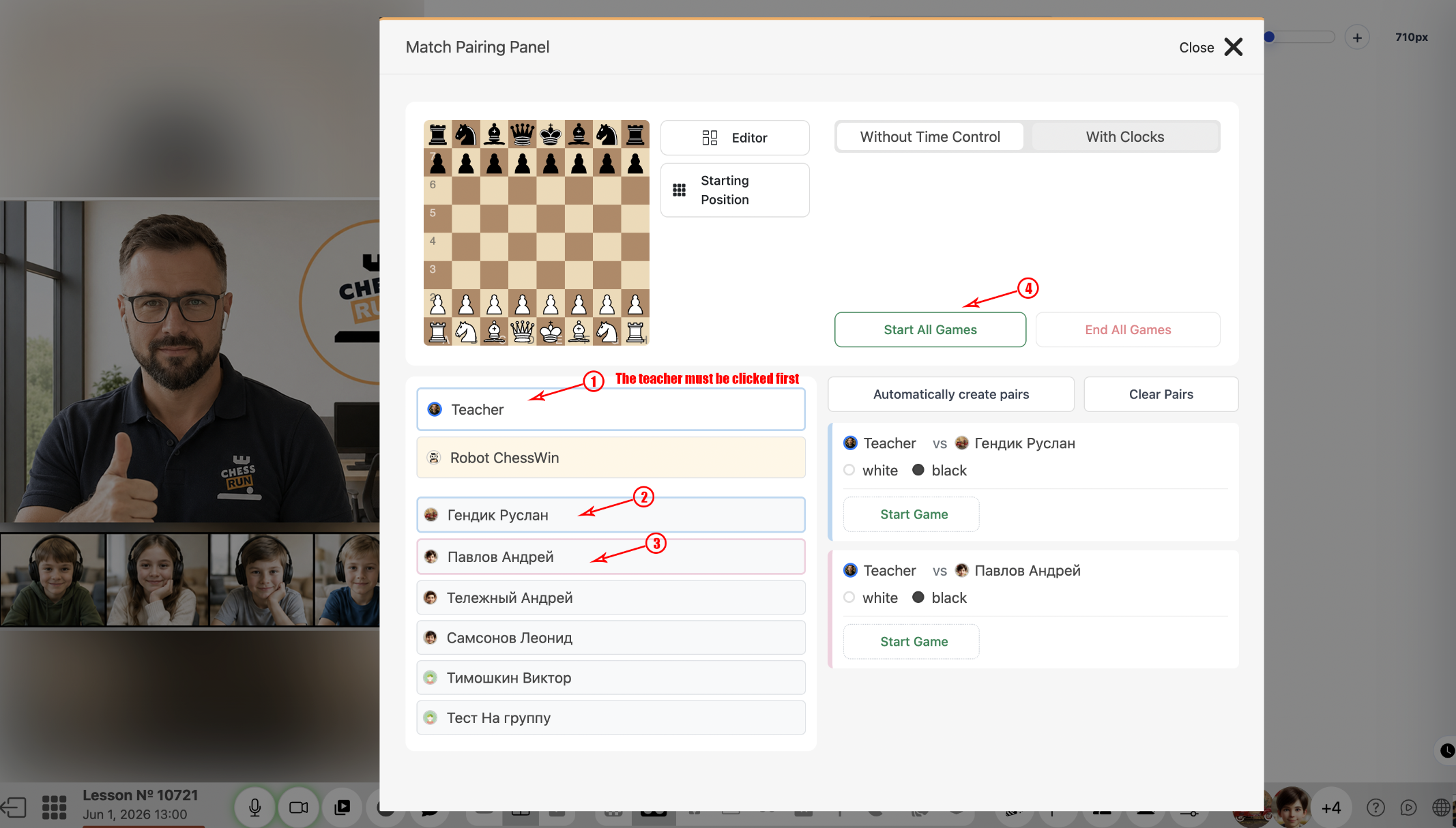Close the Match Pairing Panel

[1211, 47]
